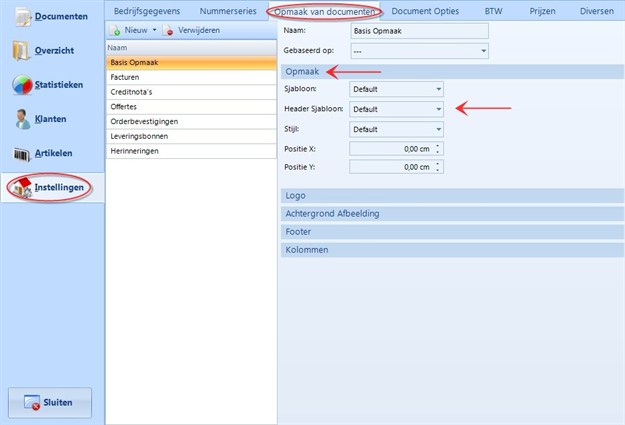Select Facturen in the list

[x=191, y=77]
